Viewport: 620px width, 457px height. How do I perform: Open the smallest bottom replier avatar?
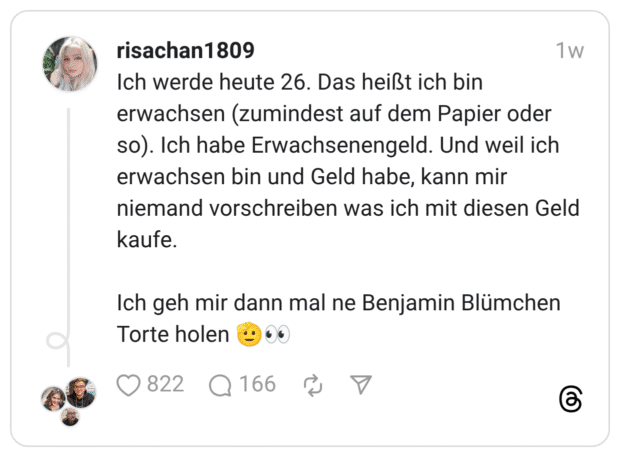tap(70, 416)
